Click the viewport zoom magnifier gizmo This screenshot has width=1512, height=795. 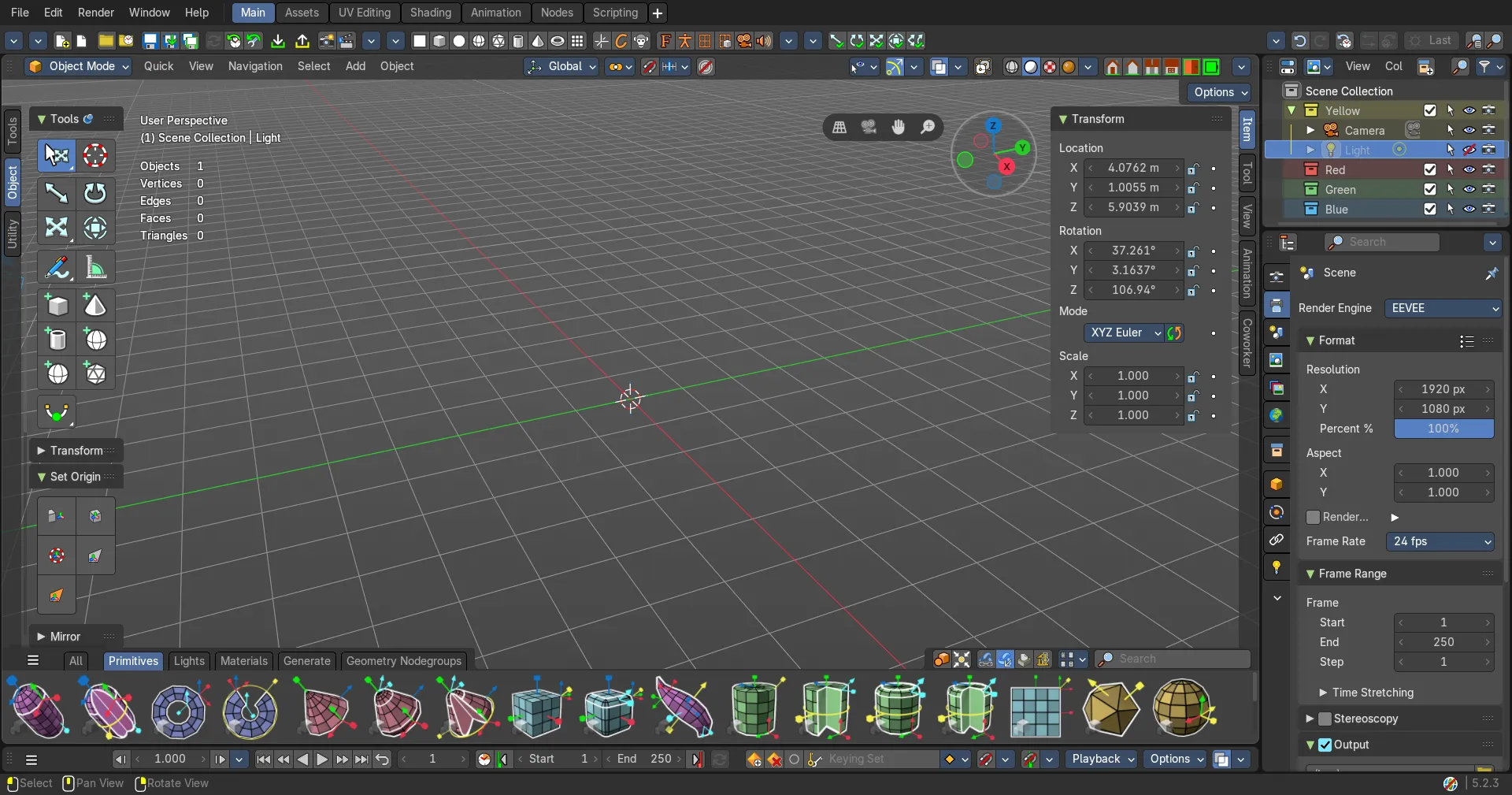coord(928,127)
